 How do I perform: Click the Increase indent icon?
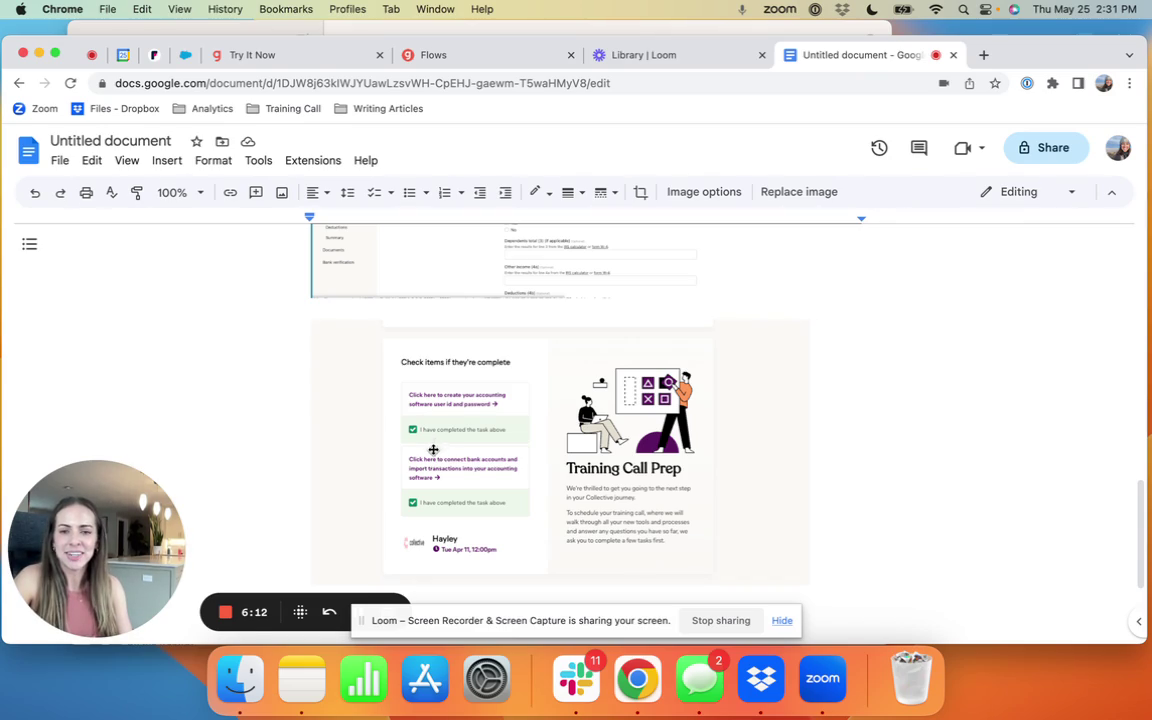[x=505, y=192]
